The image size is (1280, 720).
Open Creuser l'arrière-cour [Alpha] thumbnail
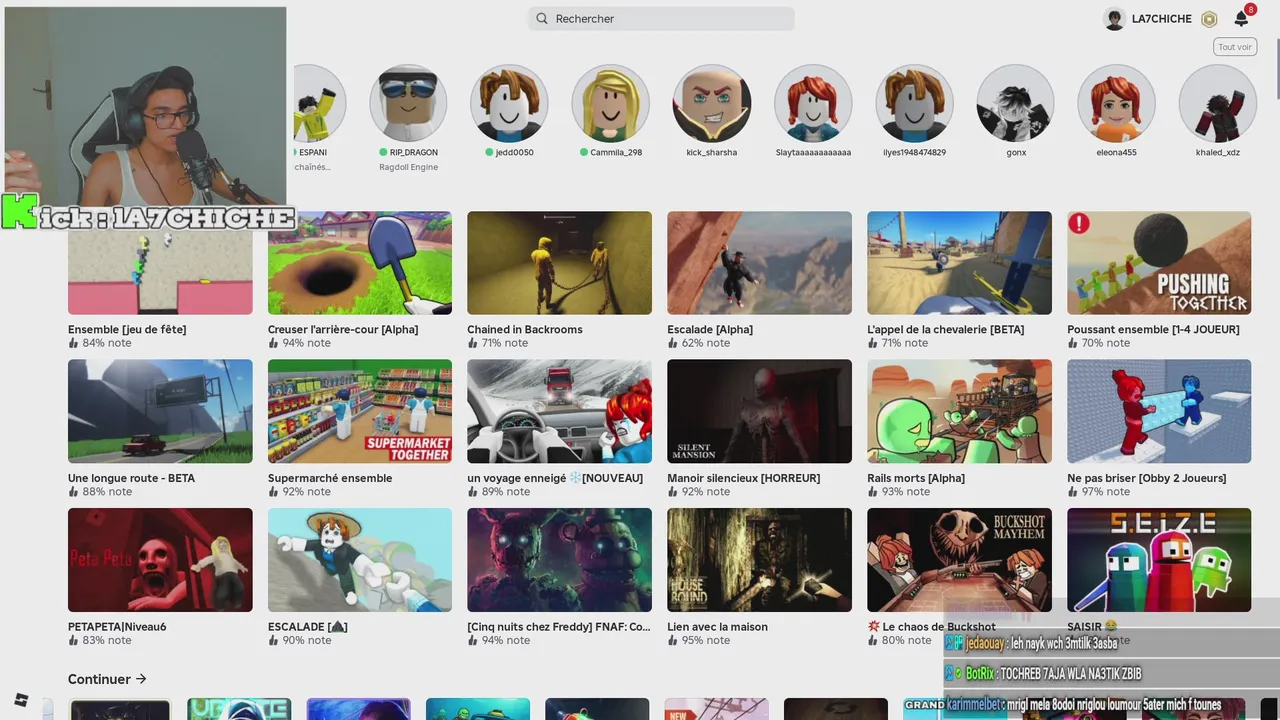click(360, 263)
